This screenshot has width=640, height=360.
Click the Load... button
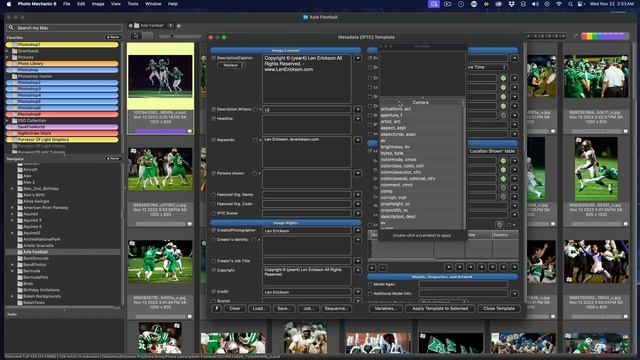259,309
